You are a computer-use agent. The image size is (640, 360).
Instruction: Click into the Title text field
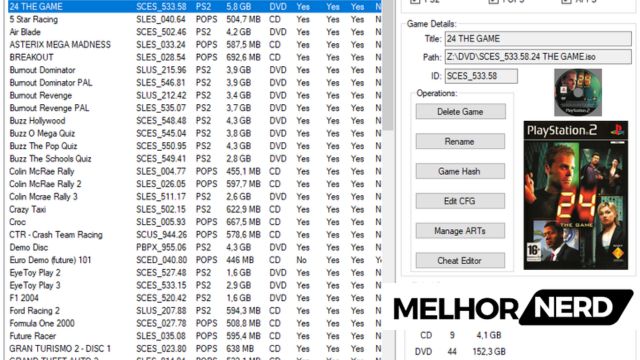(538, 39)
